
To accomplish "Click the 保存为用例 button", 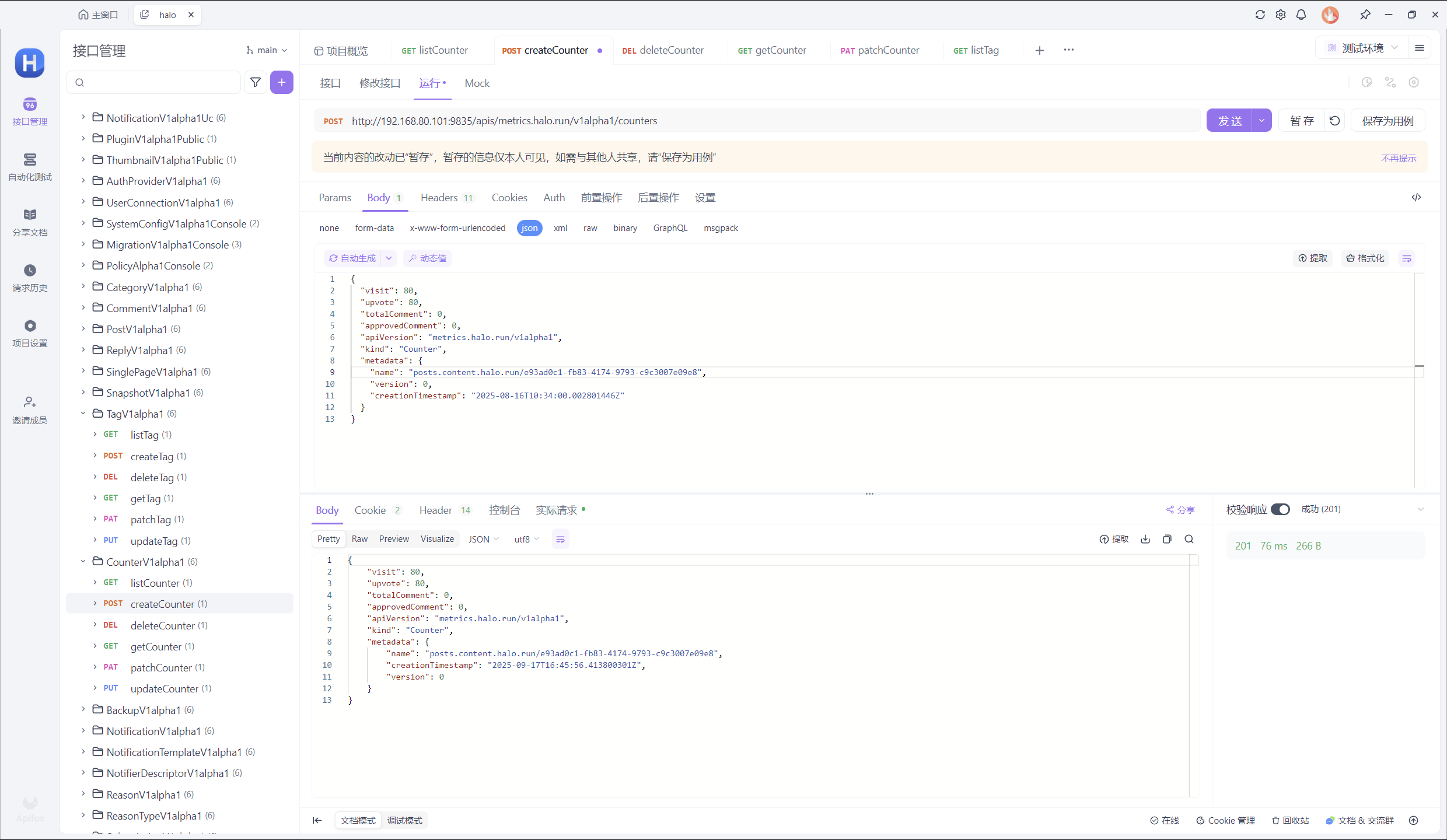I will click(1387, 121).
